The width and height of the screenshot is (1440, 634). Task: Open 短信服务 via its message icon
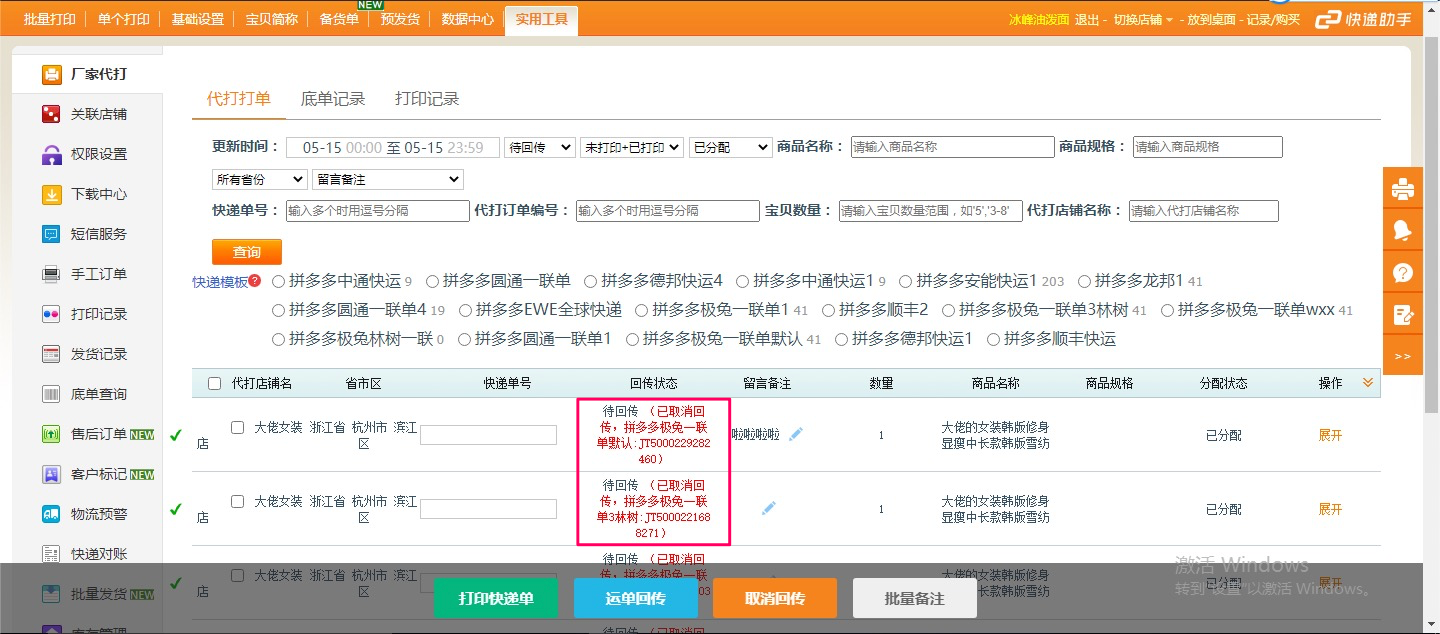pos(52,234)
